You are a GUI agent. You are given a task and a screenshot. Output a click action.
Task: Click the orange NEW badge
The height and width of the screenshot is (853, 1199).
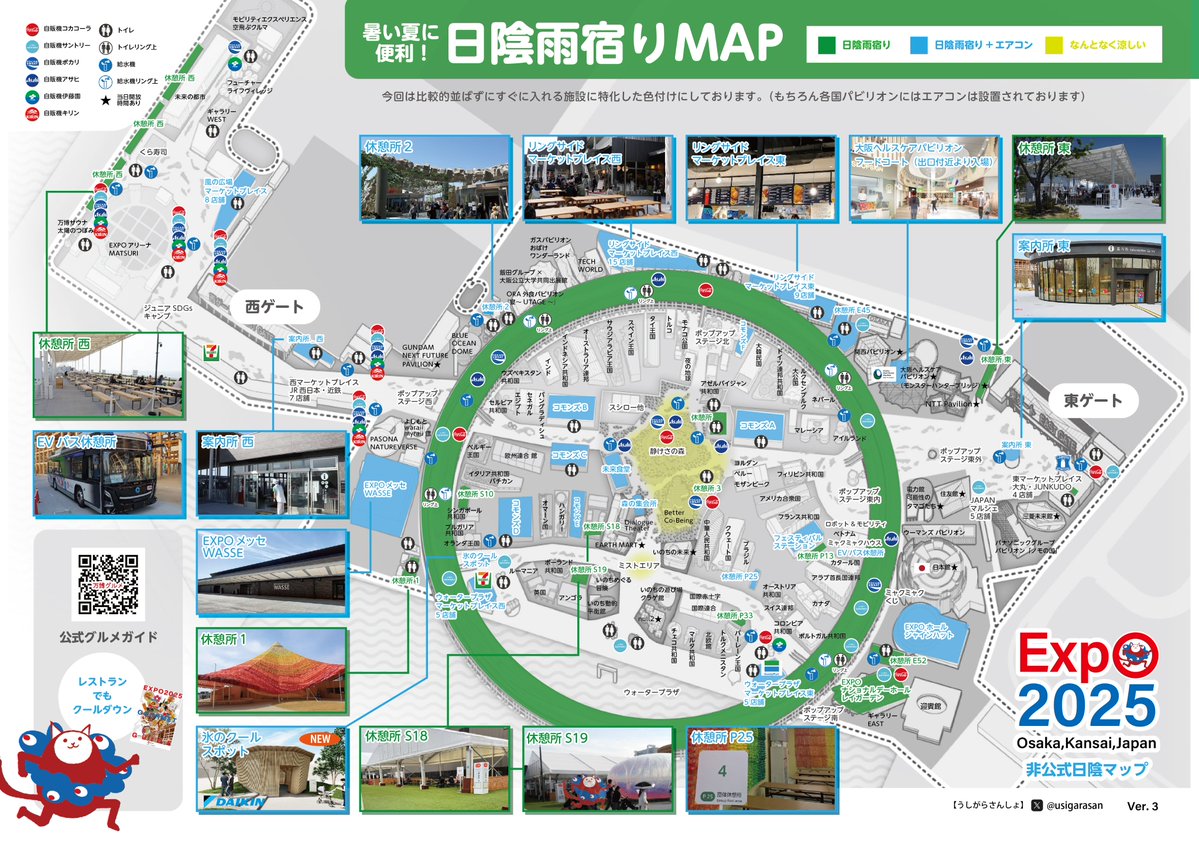coord(320,739)
